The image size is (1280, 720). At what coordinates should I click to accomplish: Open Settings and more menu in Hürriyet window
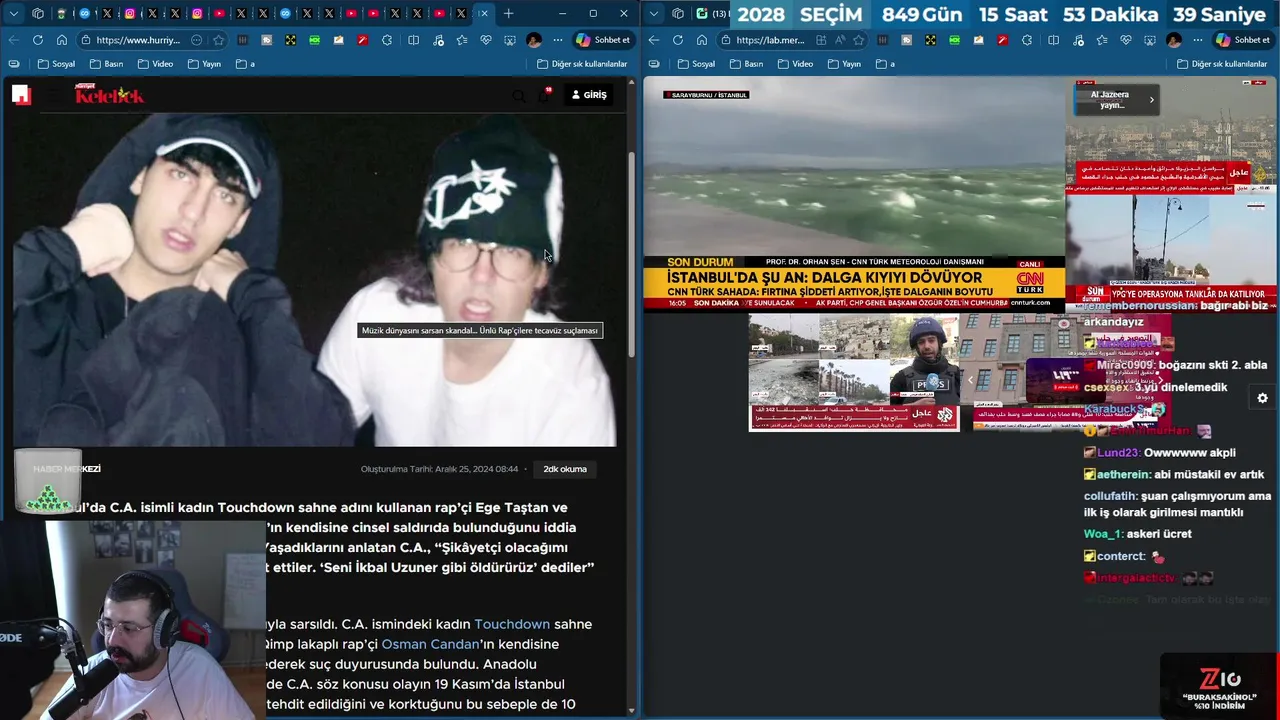[557, 40]
